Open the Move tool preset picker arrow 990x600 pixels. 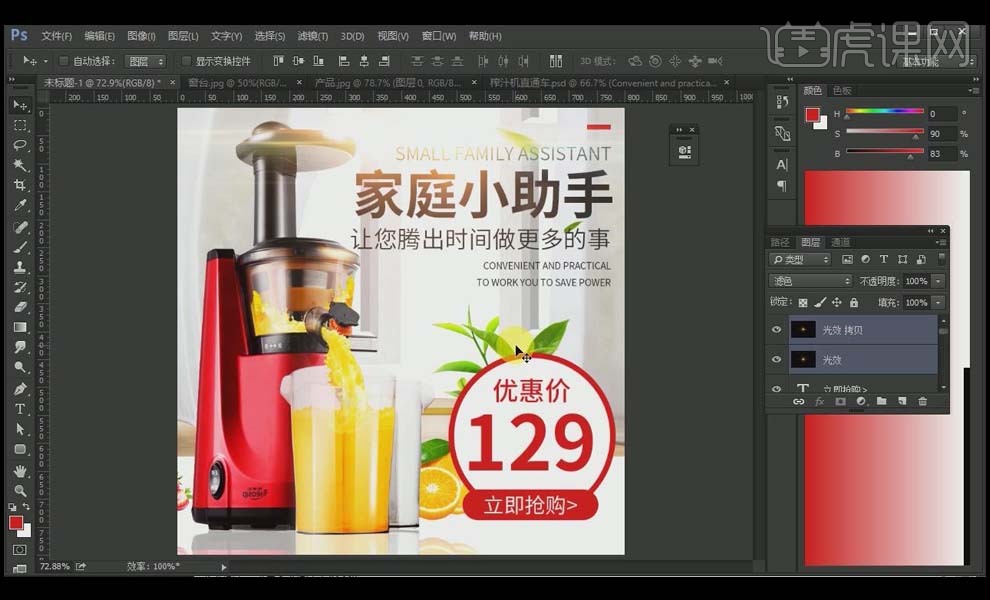pos(45,61)
